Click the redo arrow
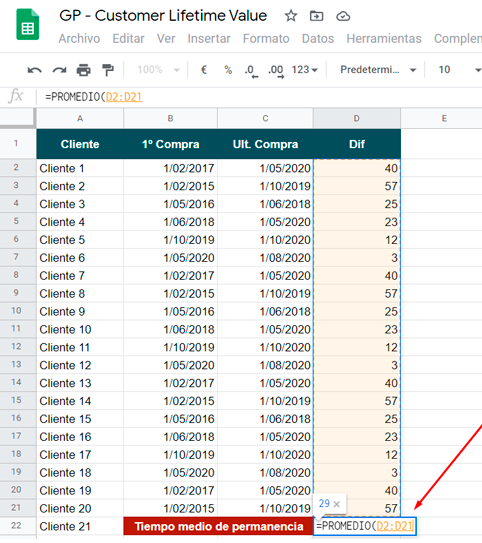This screenshot has height=543, width=482. tap(59, 70)
